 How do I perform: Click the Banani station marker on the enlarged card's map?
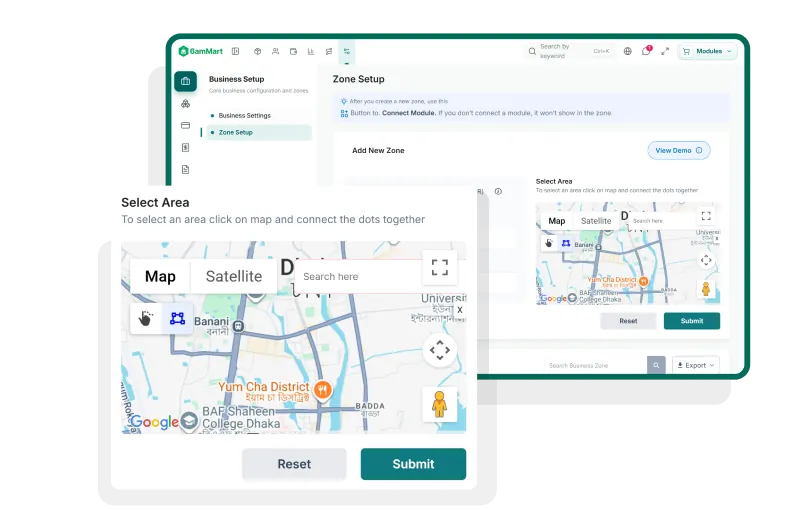coord(238,326)
